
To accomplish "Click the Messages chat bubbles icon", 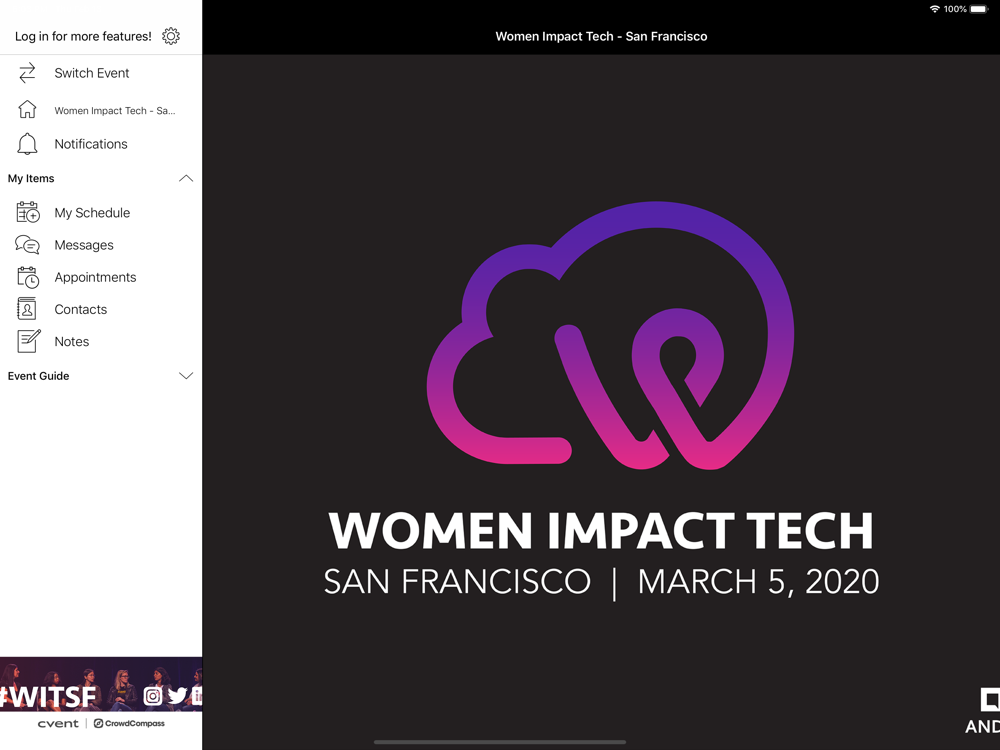I will [x=27, y=245].
